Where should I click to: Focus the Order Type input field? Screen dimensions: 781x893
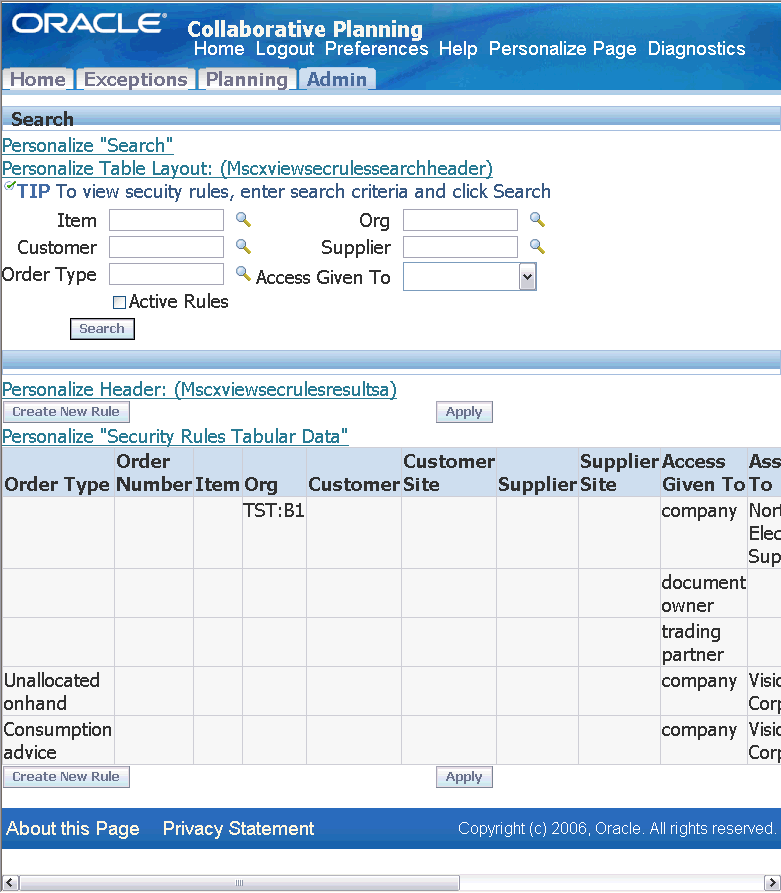tap(166, 274)
